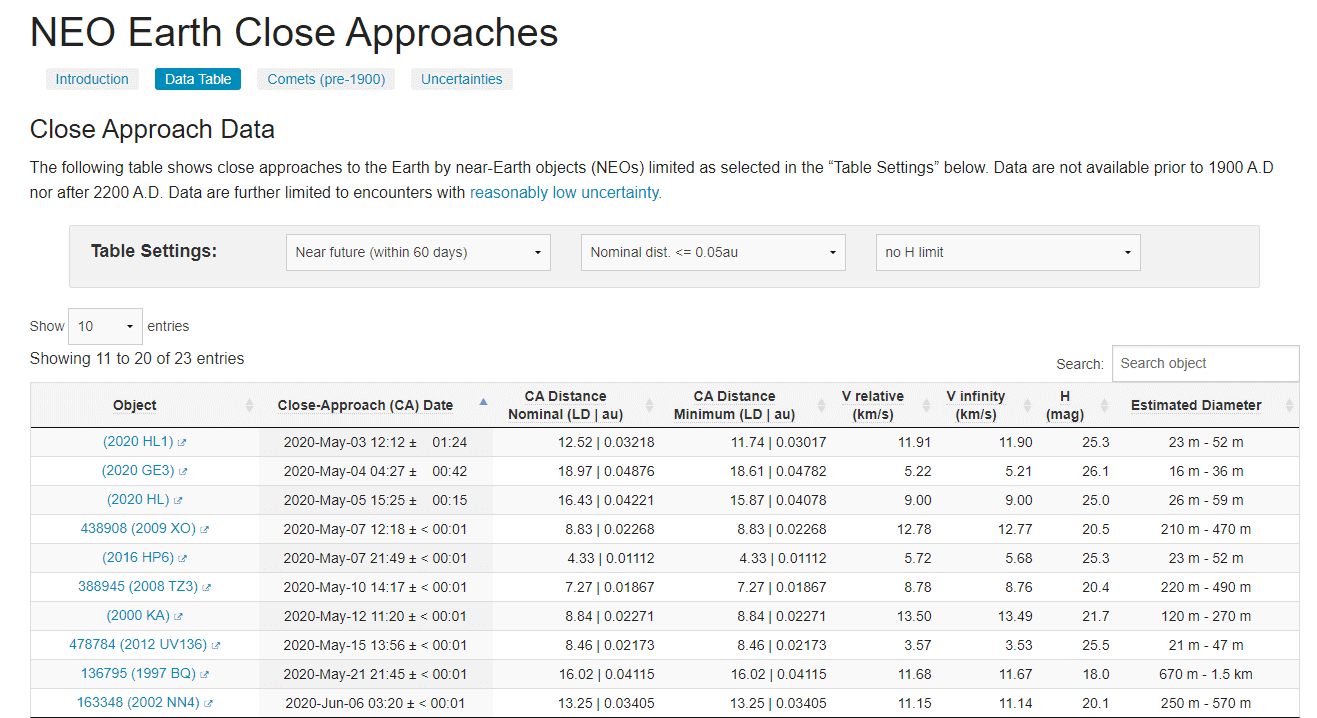Click external link icon next to 2020 HL1
Viewport: 1317px width, 718px height.
[x=182, y=442]
